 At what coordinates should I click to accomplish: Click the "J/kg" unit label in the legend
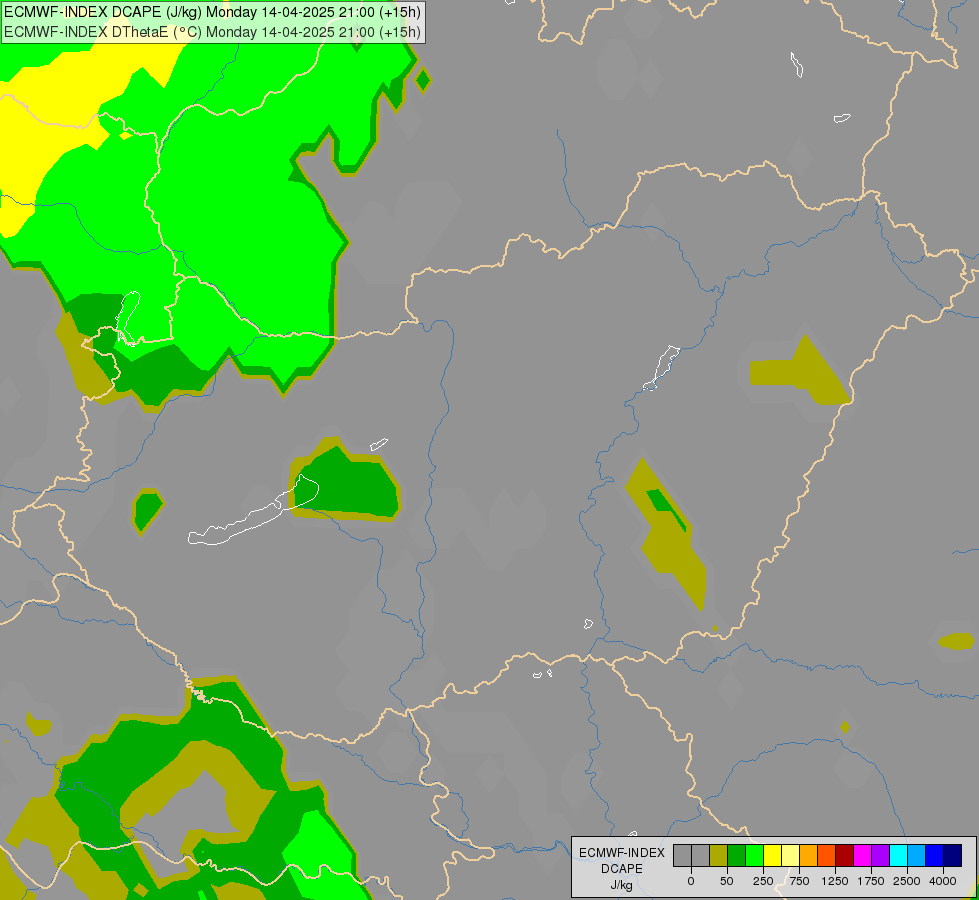pyautogui.click(x=622, y=885)
